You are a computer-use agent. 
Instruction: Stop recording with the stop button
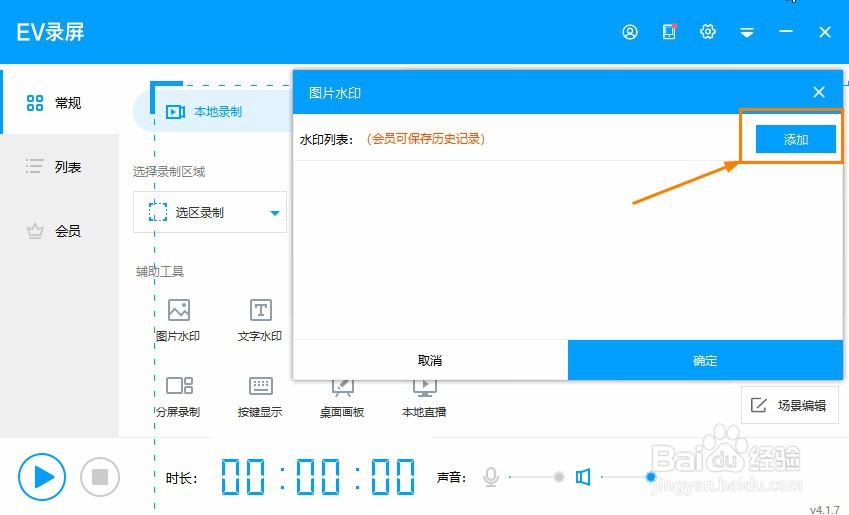100,477
